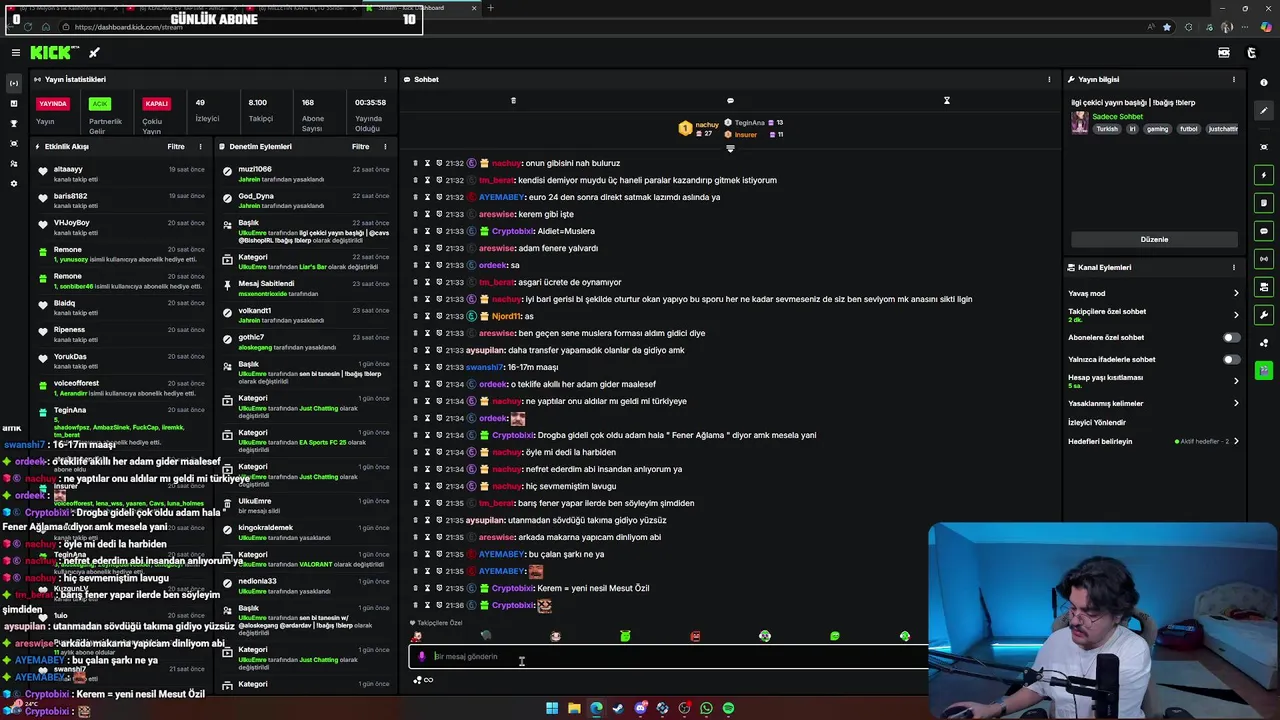Open Sohbet panel three-dot menu
1280x720 pixels.
click(x=1049, y=79)
